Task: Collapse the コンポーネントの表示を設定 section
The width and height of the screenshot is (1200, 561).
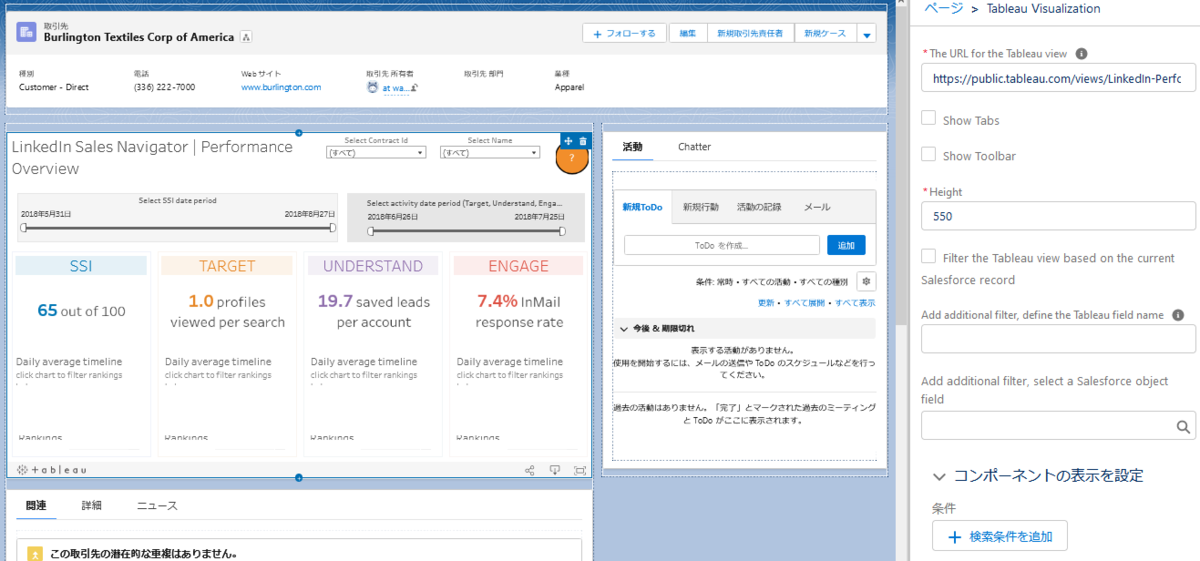Action: click(940, 477)
